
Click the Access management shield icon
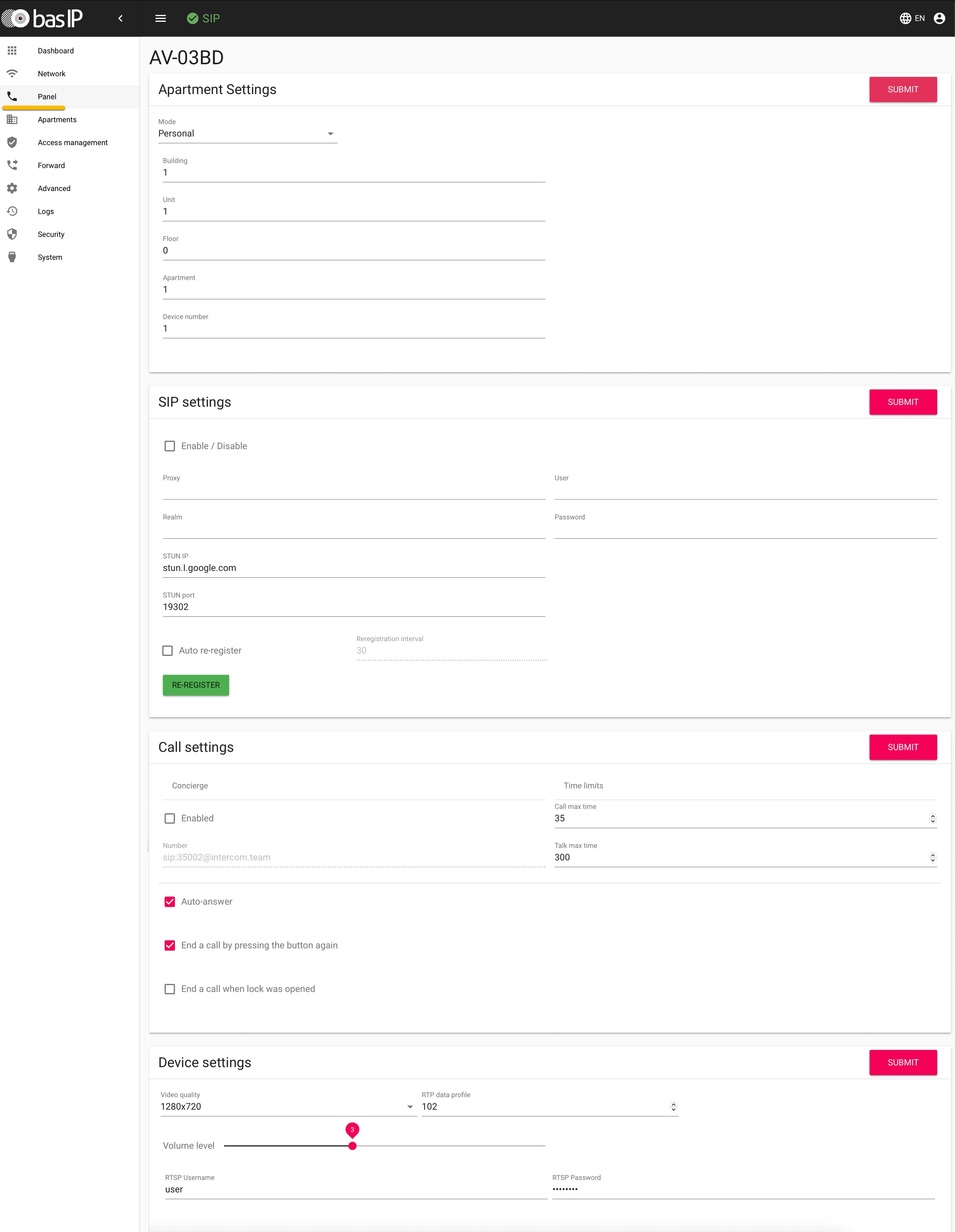(12, 142)
